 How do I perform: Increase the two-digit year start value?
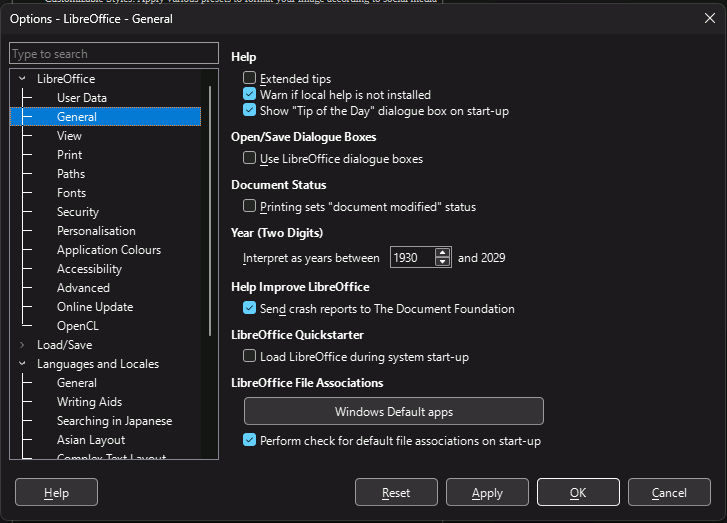[443, 253]
